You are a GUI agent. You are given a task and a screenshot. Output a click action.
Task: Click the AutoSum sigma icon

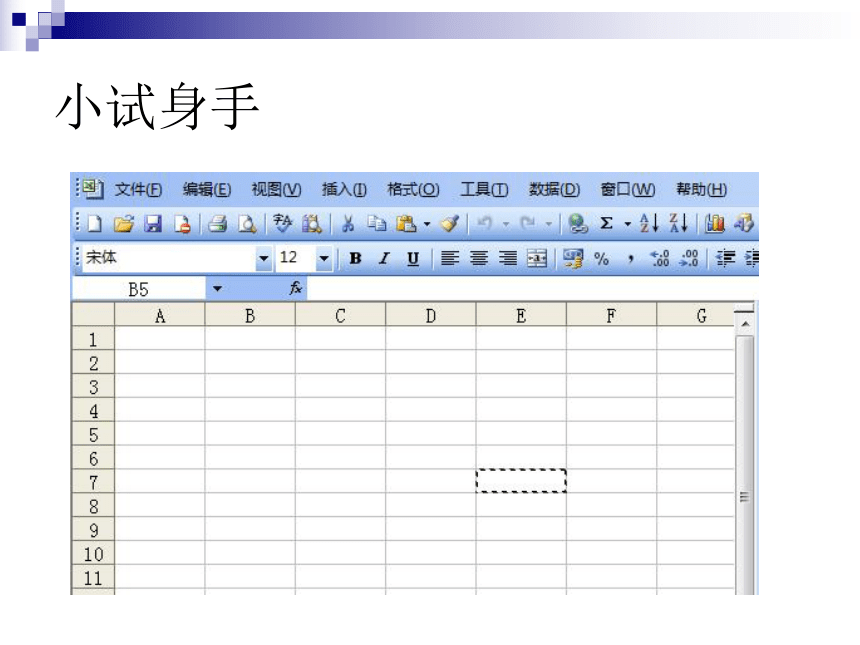606,224
